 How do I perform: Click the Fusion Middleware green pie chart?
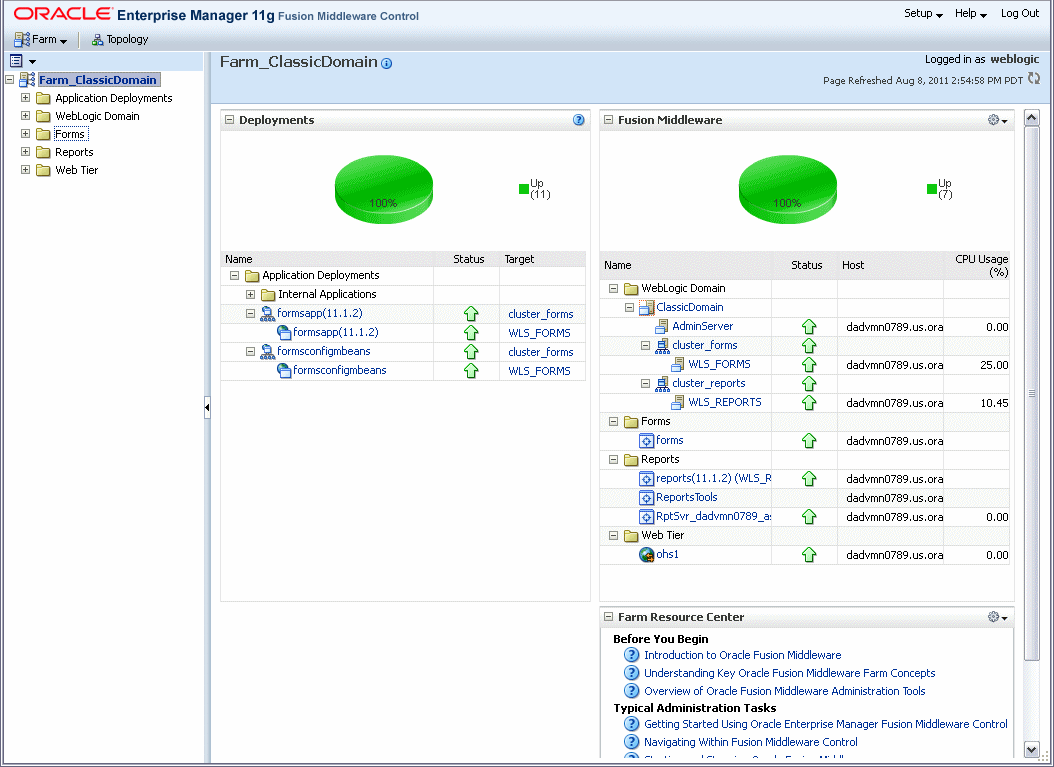click(x=787, y=190)
